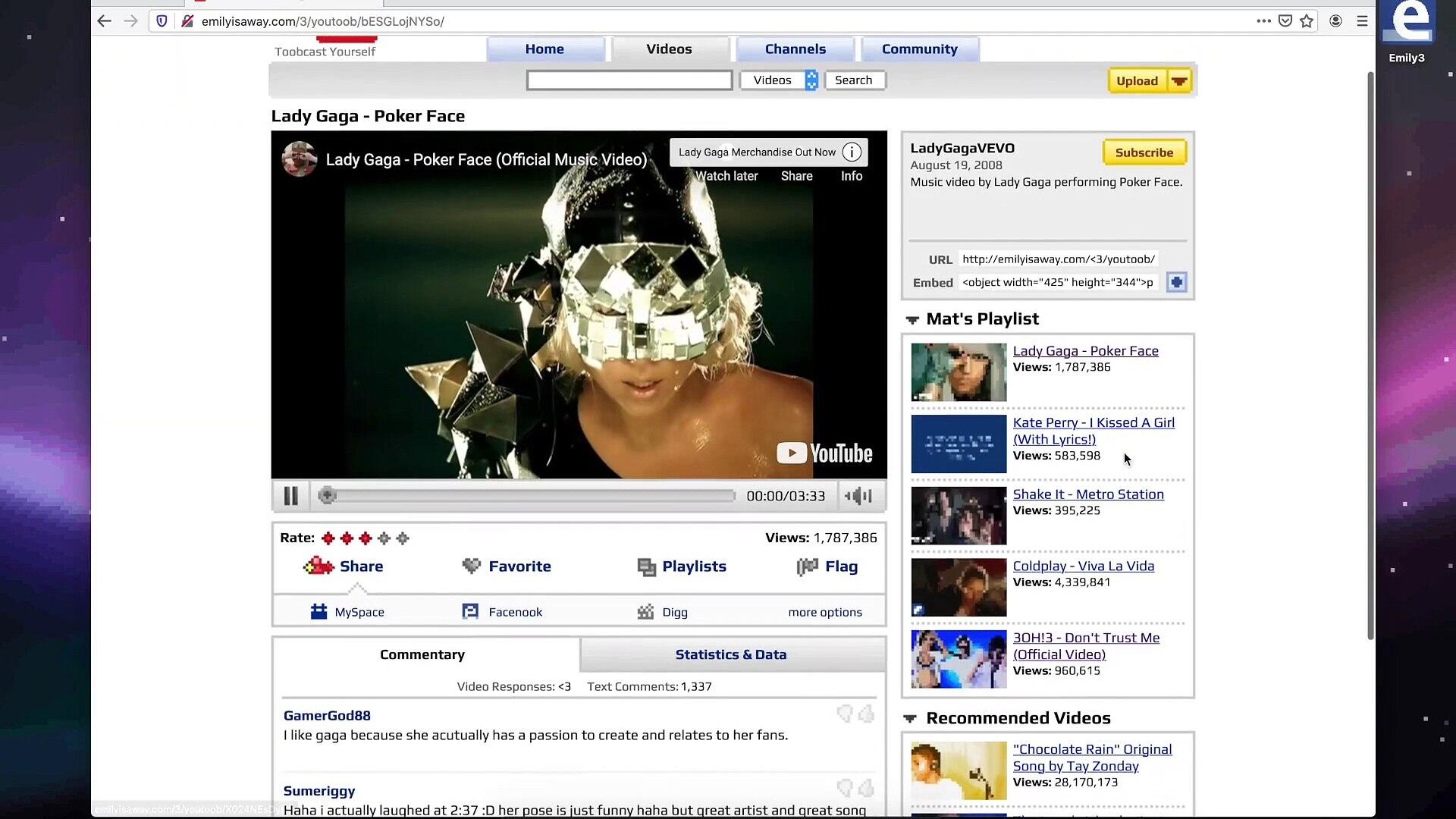The width and height of the screenshot is (1456, 819).
Task: Click the embed customize plus icon
Action: (1176, 282)
